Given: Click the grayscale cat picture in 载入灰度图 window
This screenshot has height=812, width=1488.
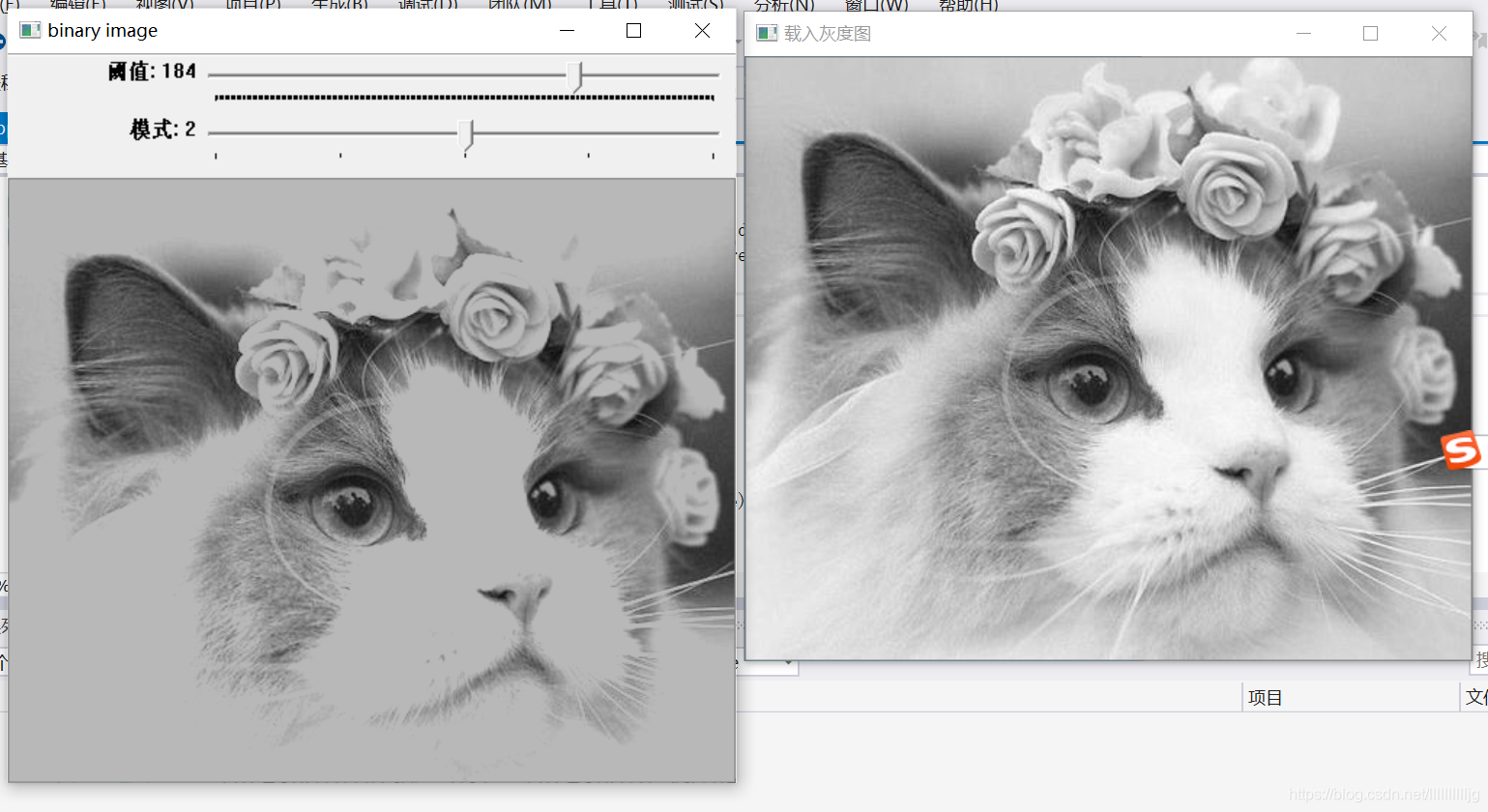Looking at the screenshot, I should pos(1108,358).
